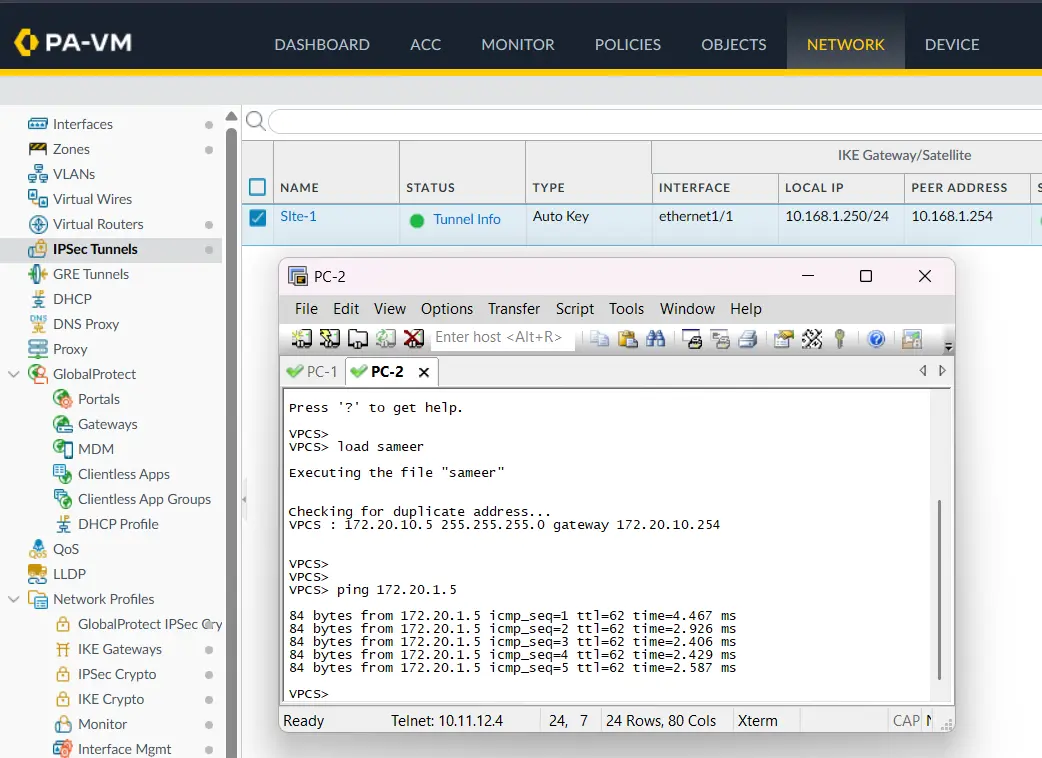The height and width of the screenshot is (758, 1042).
Task: Click local IP 10.168.1.250/24 cell
Action: (x=836, y=217)
